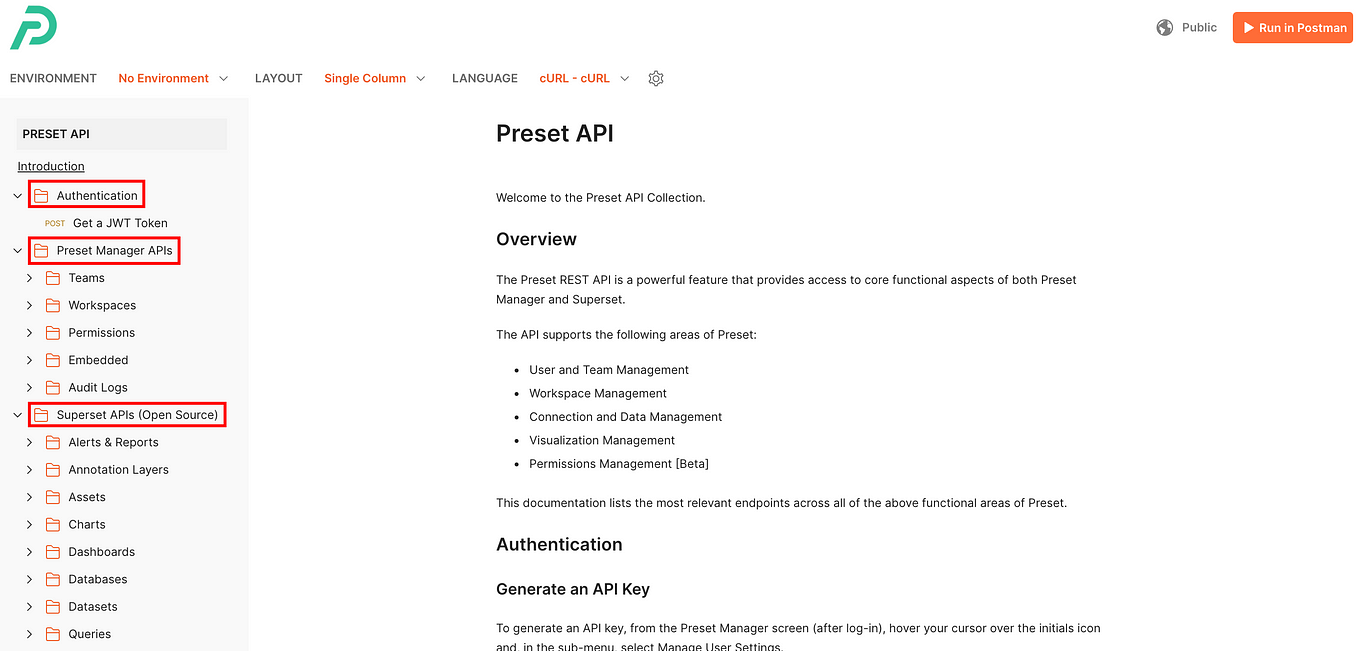This screenshot has width=1360, height=651.
Task: Open the settings gear next to the language dropdown
Action: click(x=656, y=77)
